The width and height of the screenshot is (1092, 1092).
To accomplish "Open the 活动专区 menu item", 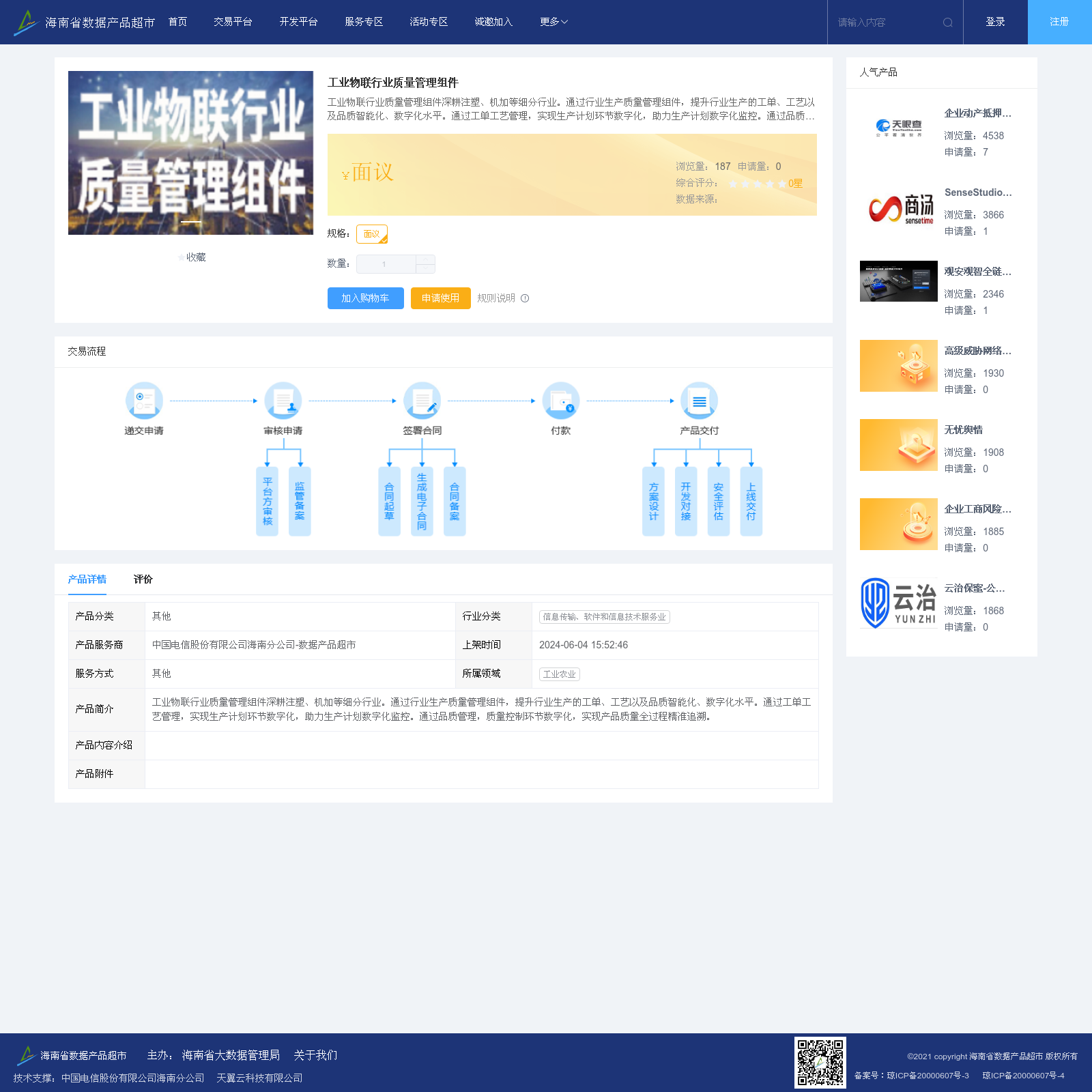I will [x=429, y=22].
